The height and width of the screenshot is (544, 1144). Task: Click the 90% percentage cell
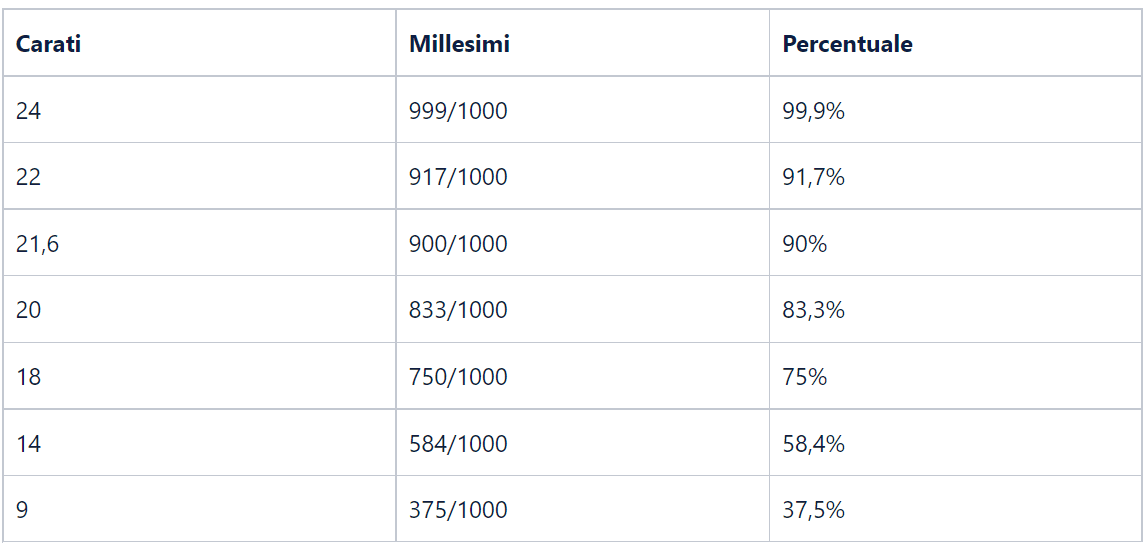coord(805,244)
